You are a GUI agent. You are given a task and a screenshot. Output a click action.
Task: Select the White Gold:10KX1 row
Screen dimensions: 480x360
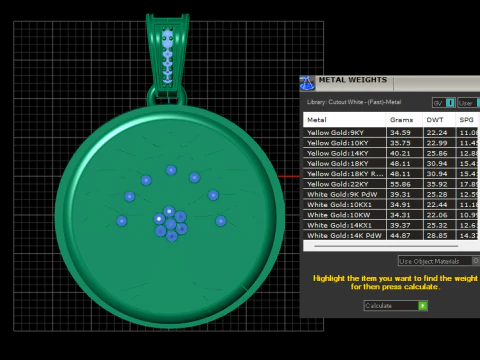[390, 204]
